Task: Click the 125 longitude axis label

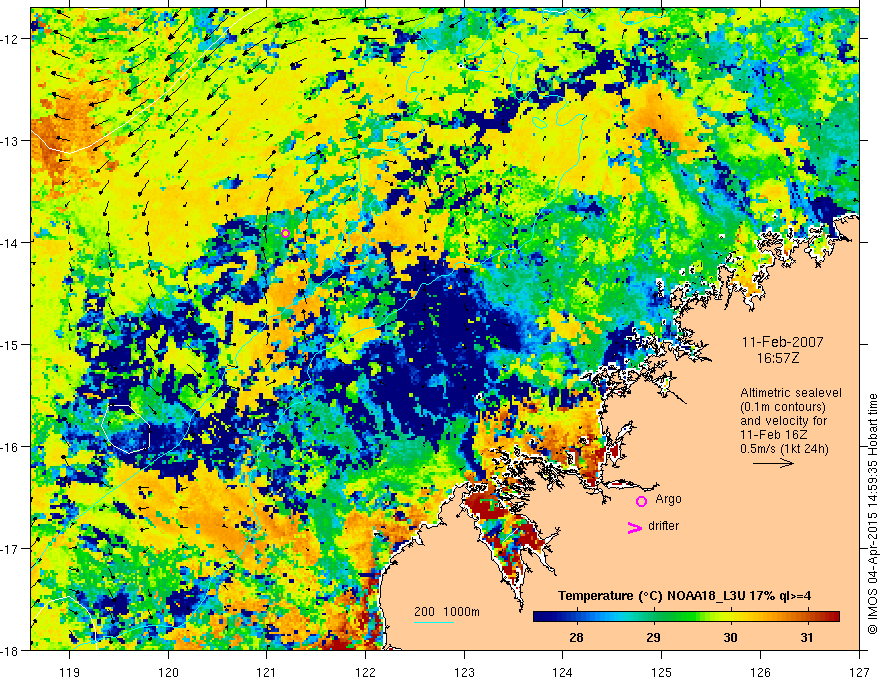Action: click(662, 672)
